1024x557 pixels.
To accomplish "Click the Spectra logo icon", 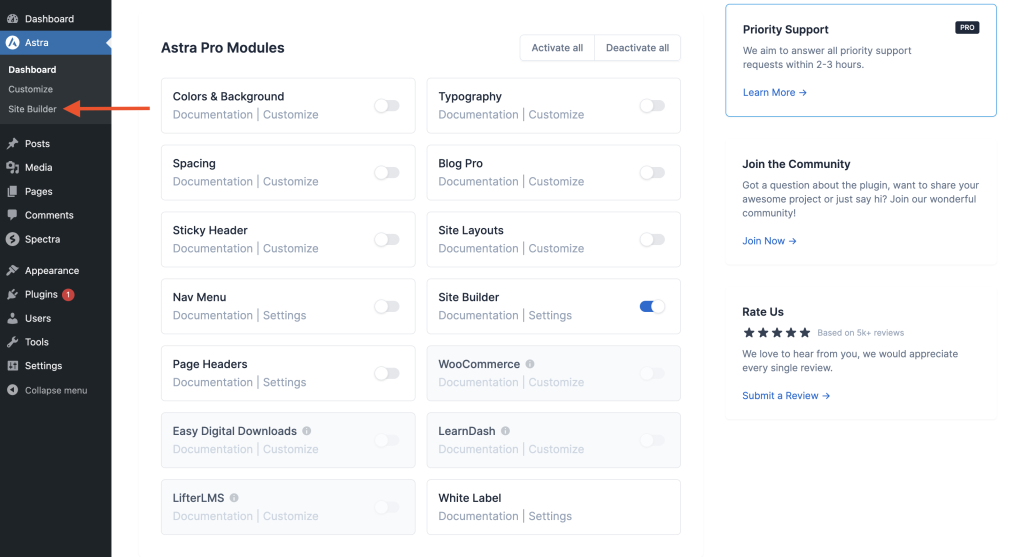I will 12,239.
